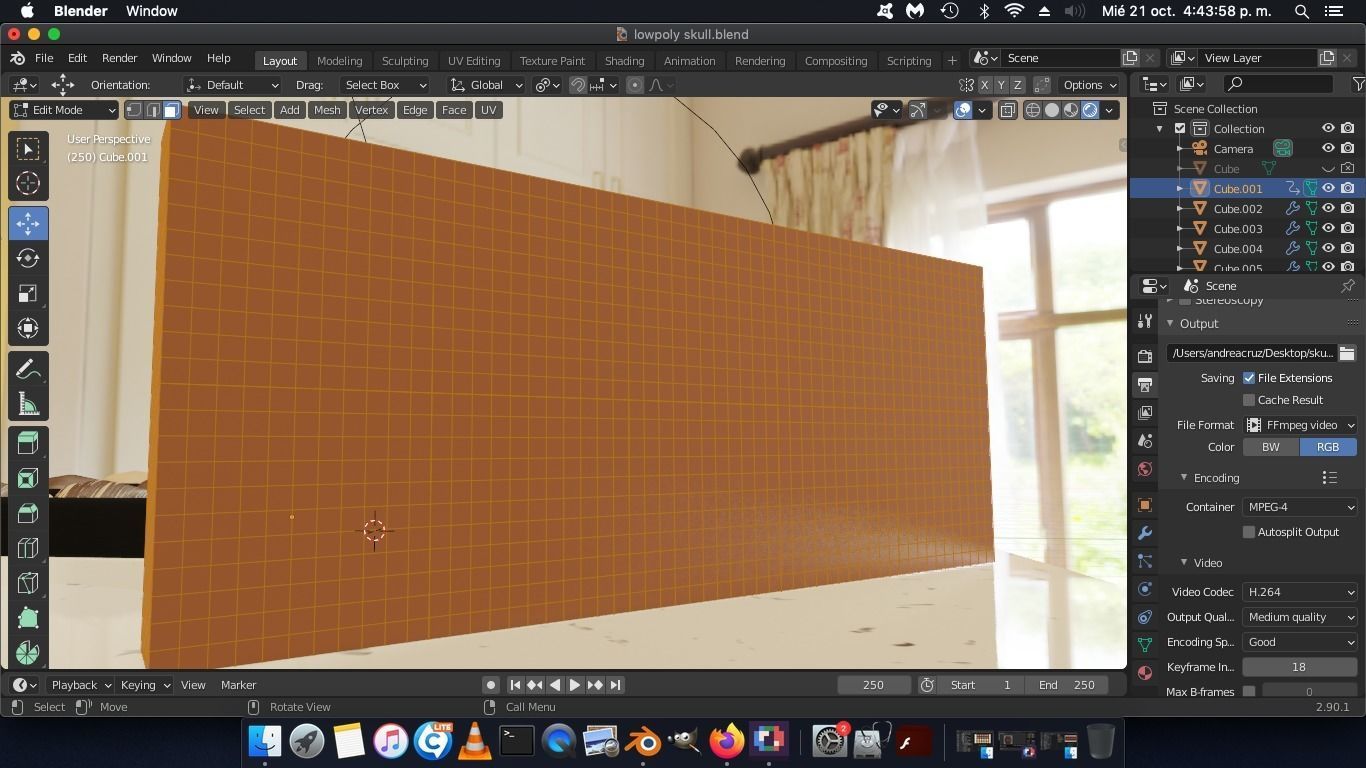Toggle File Extensions checkbox
The height and width of the screenshot is (768, 1366).
tap(1249, 378)
